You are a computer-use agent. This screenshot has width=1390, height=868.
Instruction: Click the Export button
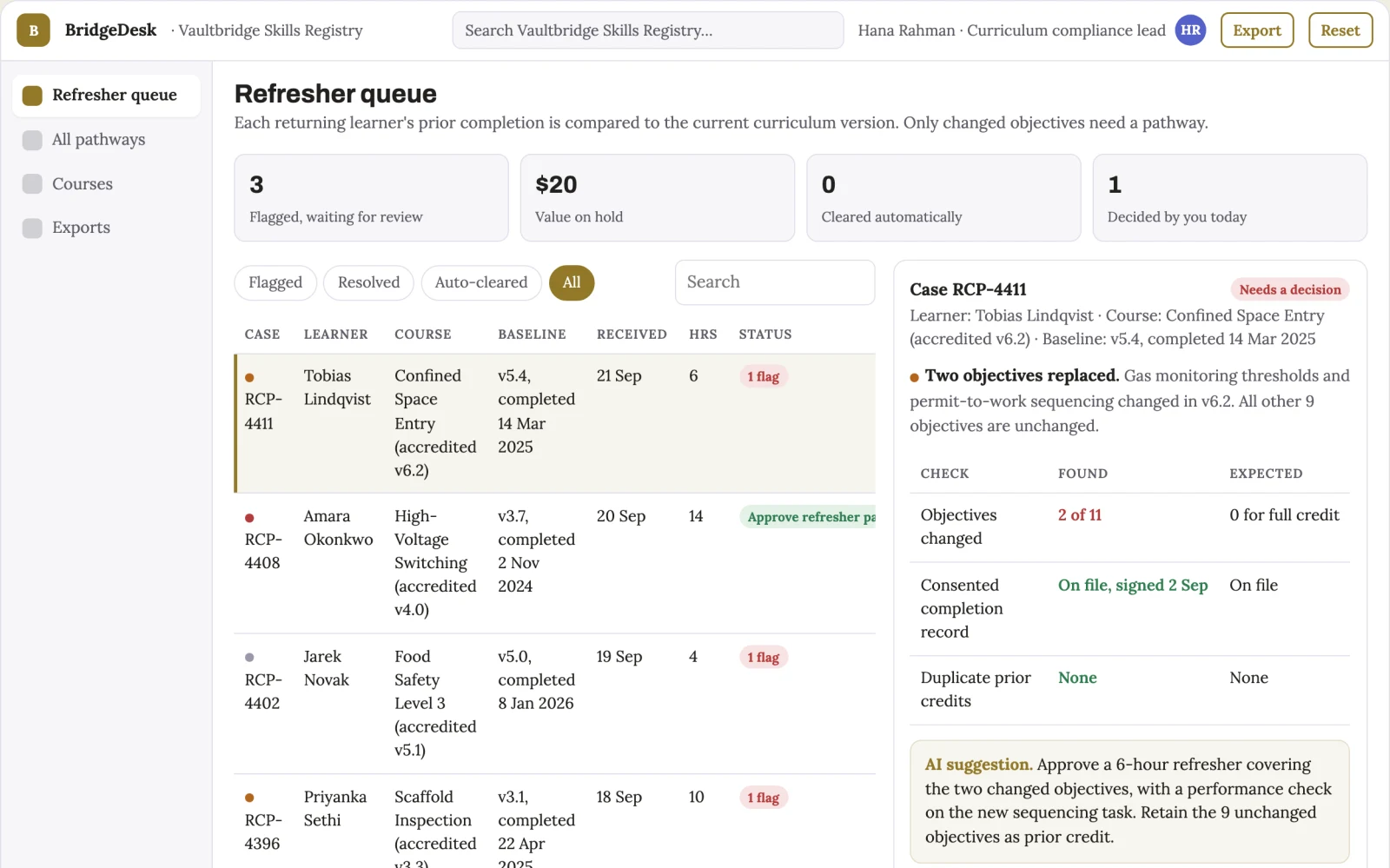pos(1257,30)
